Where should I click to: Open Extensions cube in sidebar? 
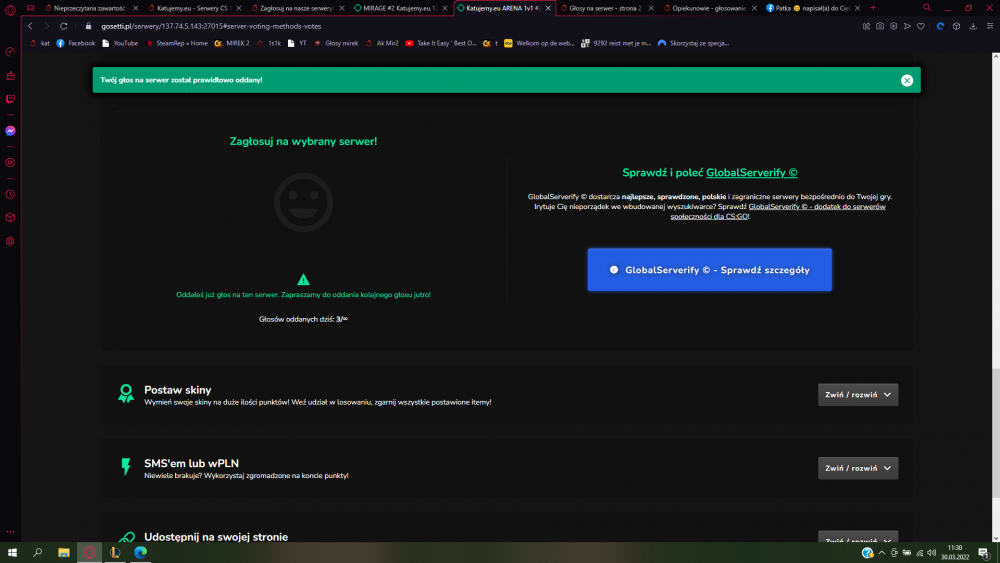click(10, 217)
